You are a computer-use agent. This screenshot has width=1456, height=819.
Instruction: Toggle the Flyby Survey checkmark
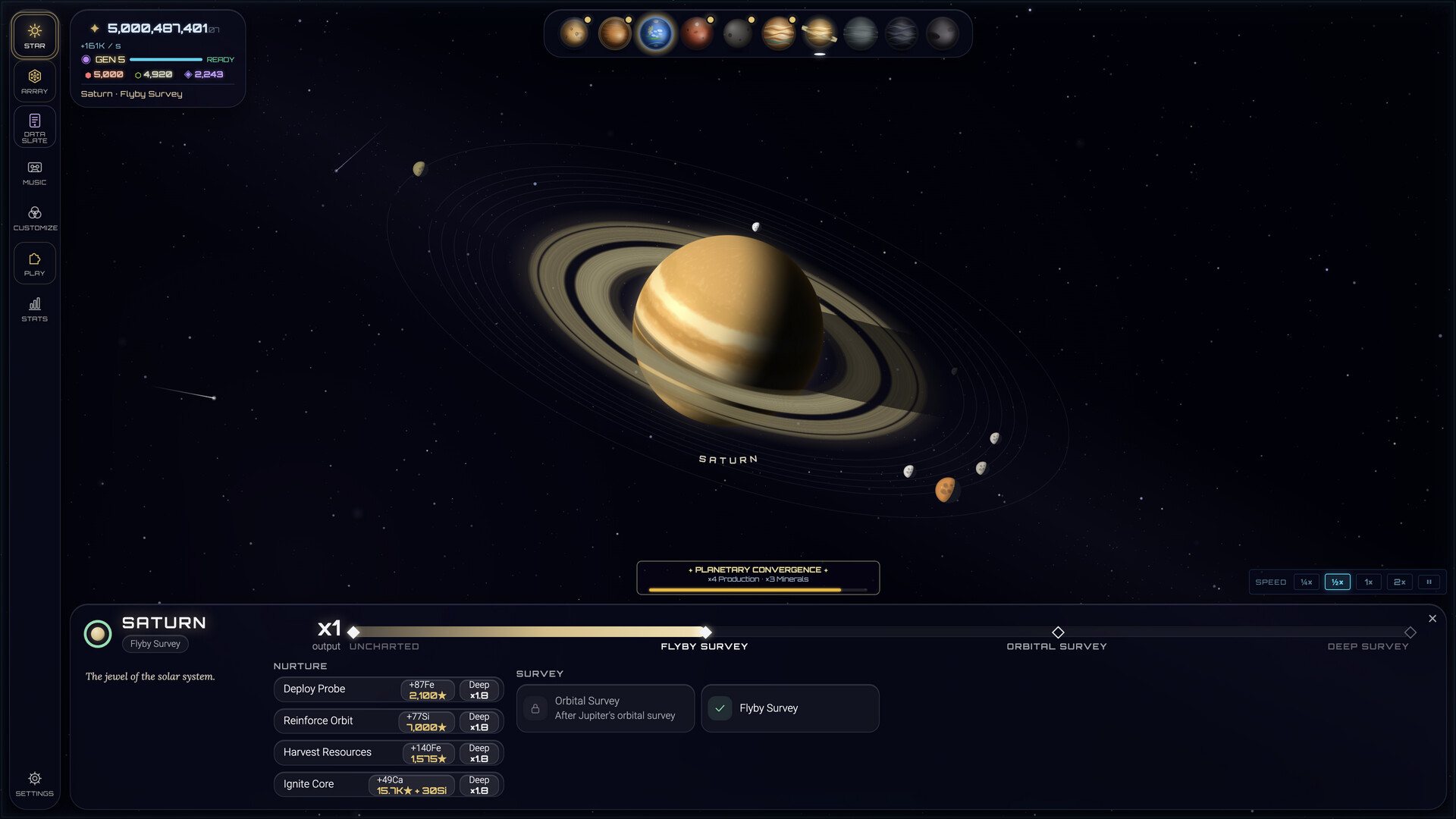pos(720,708)
